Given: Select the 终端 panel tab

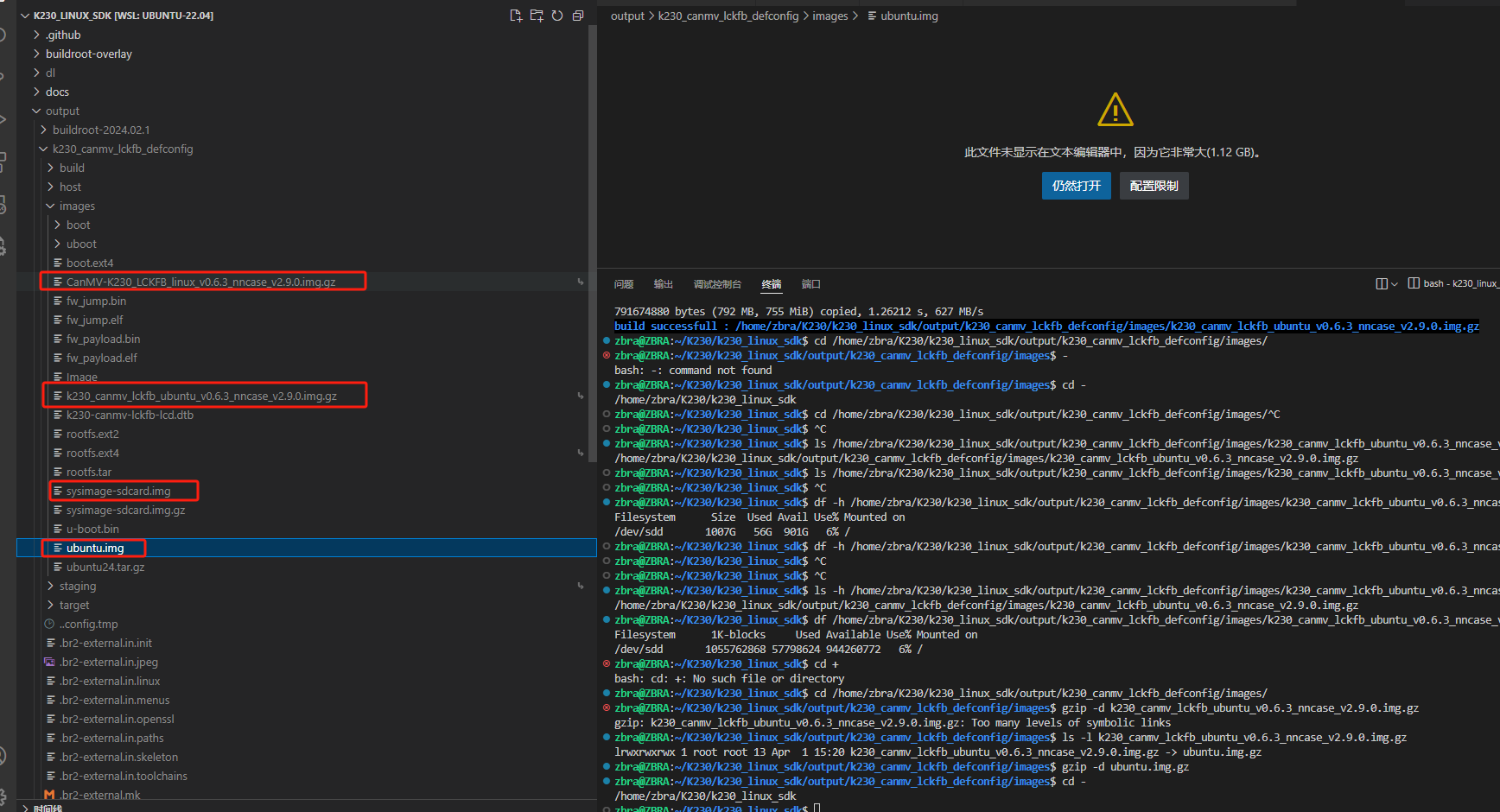Looking at the screenshot, I should [x=772, y=284].
